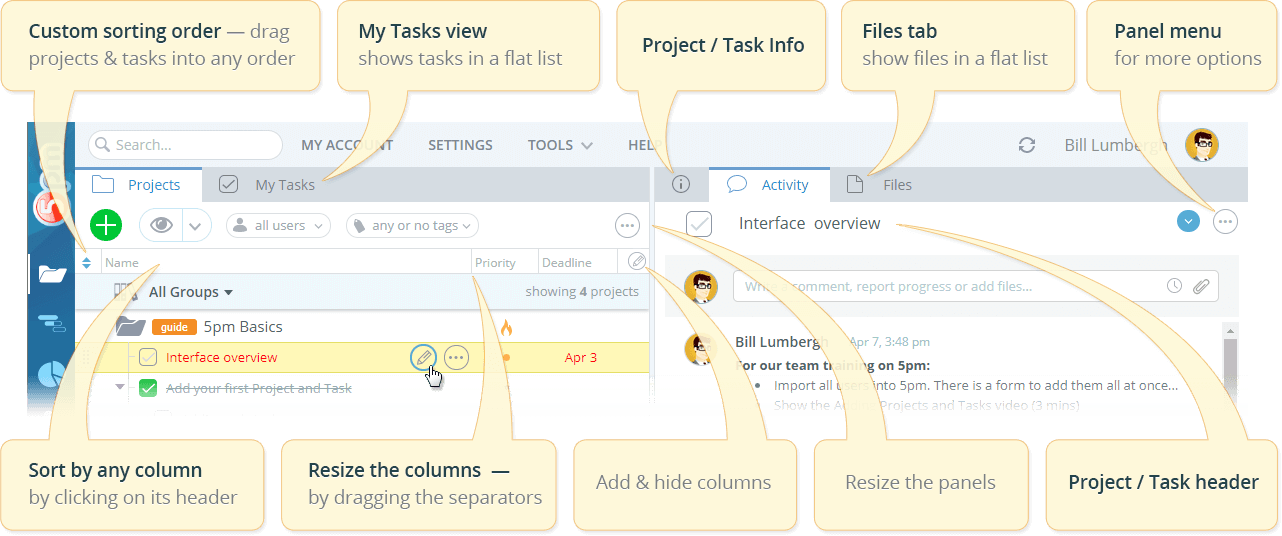
Task: Click the clock icon in comment box
Action: pyautogui.click(x=1174, y=286)
